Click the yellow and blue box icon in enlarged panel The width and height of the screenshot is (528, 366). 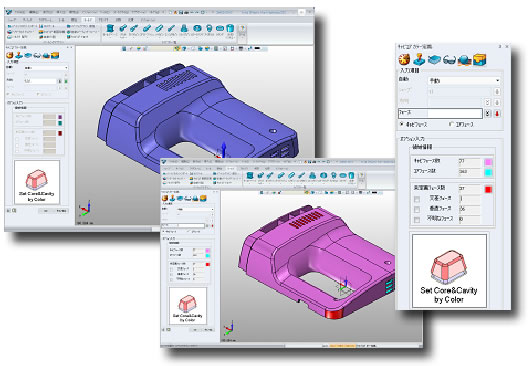(479, 60)
